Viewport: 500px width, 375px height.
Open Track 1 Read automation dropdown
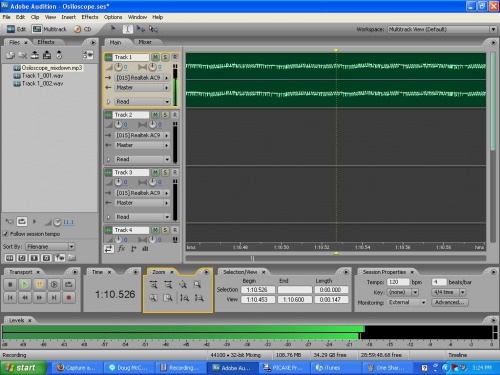pyautogui.click(x=143, y=102)
